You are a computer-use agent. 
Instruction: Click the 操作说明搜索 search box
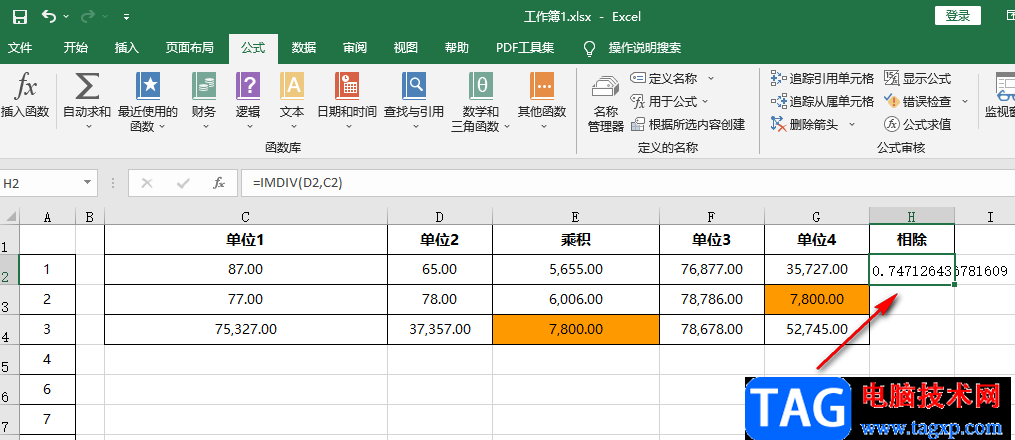pos(644,48)
